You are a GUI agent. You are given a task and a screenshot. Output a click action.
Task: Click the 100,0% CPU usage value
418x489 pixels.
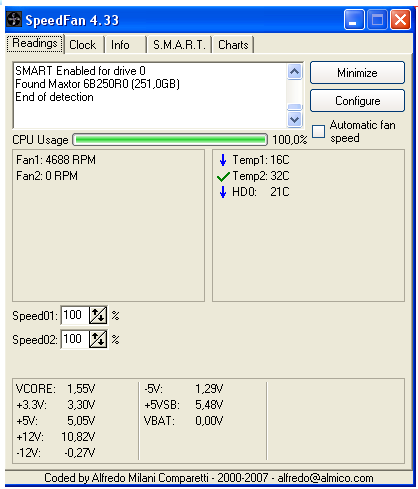(289, 140)
